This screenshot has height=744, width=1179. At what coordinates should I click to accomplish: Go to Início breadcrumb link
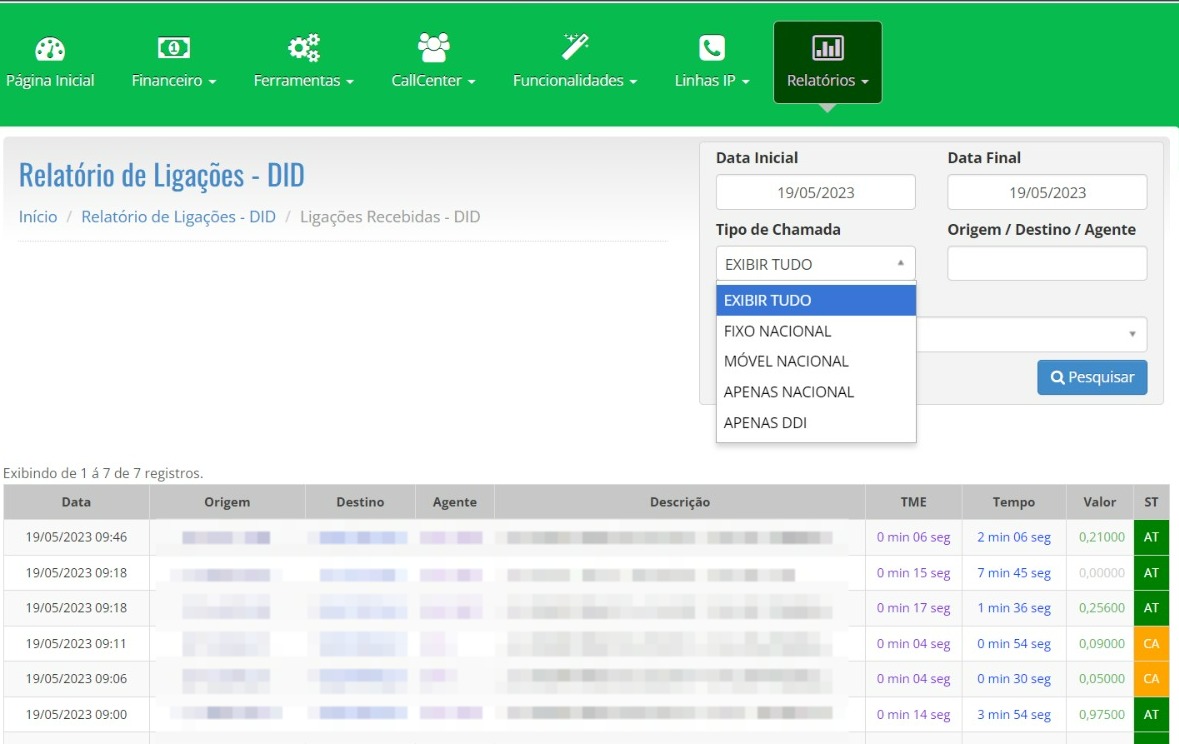(38, 217)
